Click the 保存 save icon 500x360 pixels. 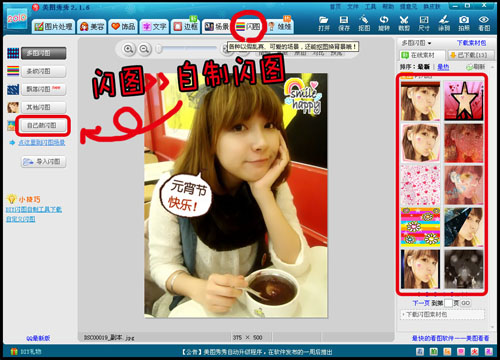344,23
